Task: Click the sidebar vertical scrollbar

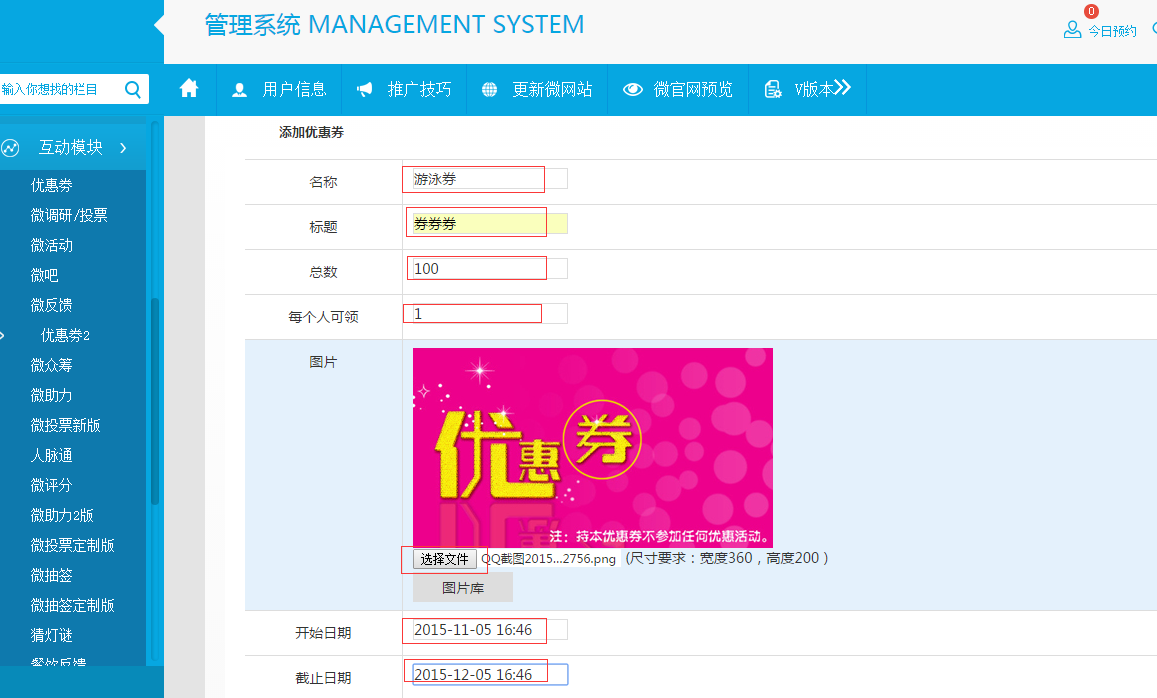Action: tap(155, 400)
